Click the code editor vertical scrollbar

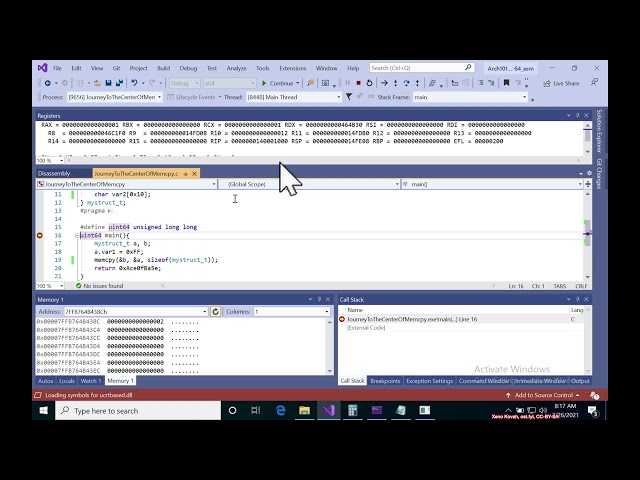[x=587, y=236]
